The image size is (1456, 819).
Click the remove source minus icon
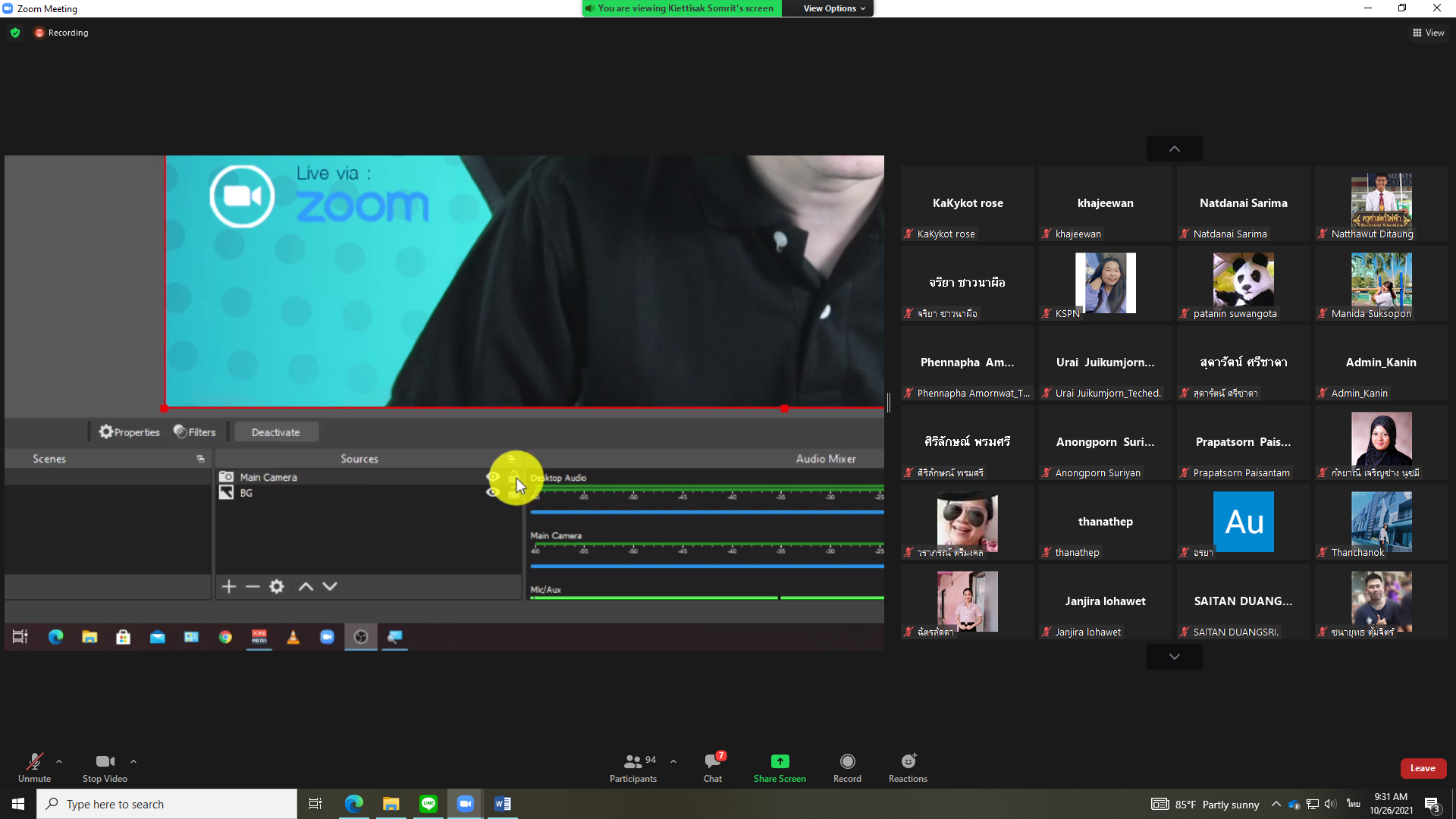click(x=253, y=586)
